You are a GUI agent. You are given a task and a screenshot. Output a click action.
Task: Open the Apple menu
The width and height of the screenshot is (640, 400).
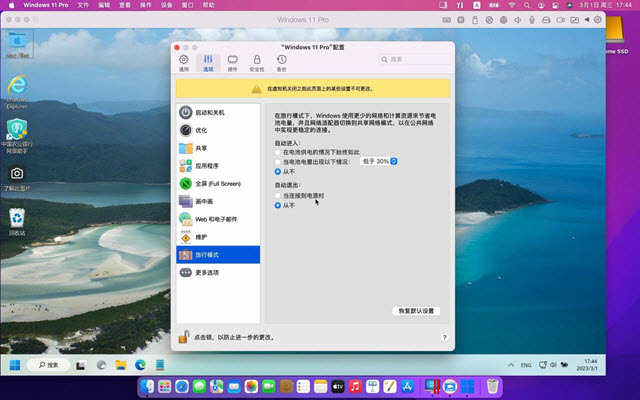click(11, 5)
